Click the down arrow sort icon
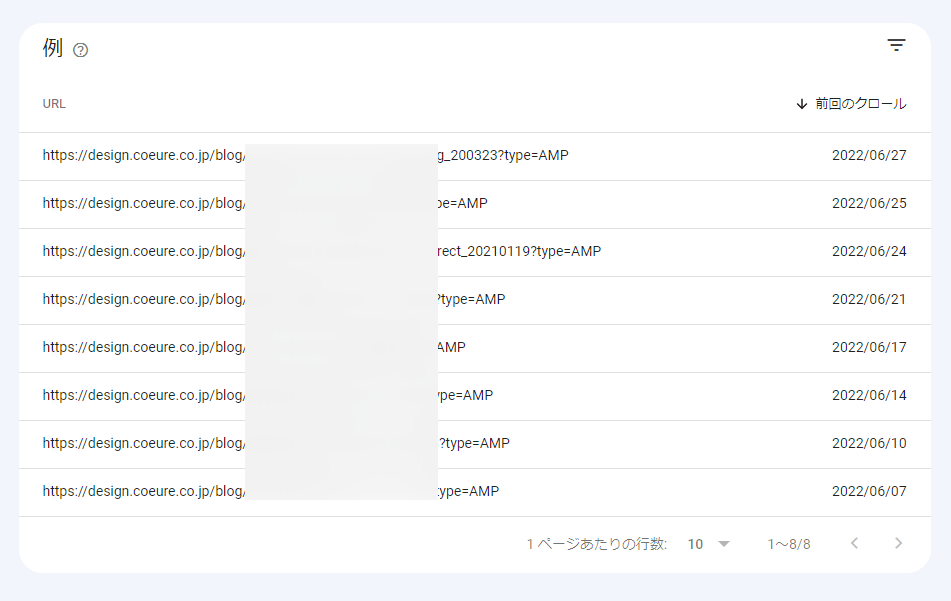Viewport: 951px width, 601px height. click(x=801, y=104)
